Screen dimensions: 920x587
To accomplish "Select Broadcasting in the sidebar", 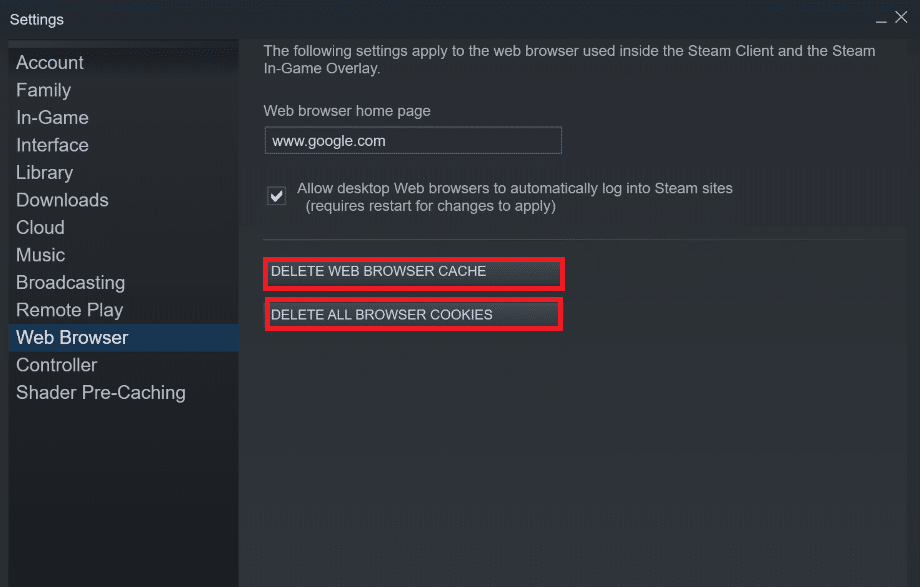I will (x=70, y=283).
